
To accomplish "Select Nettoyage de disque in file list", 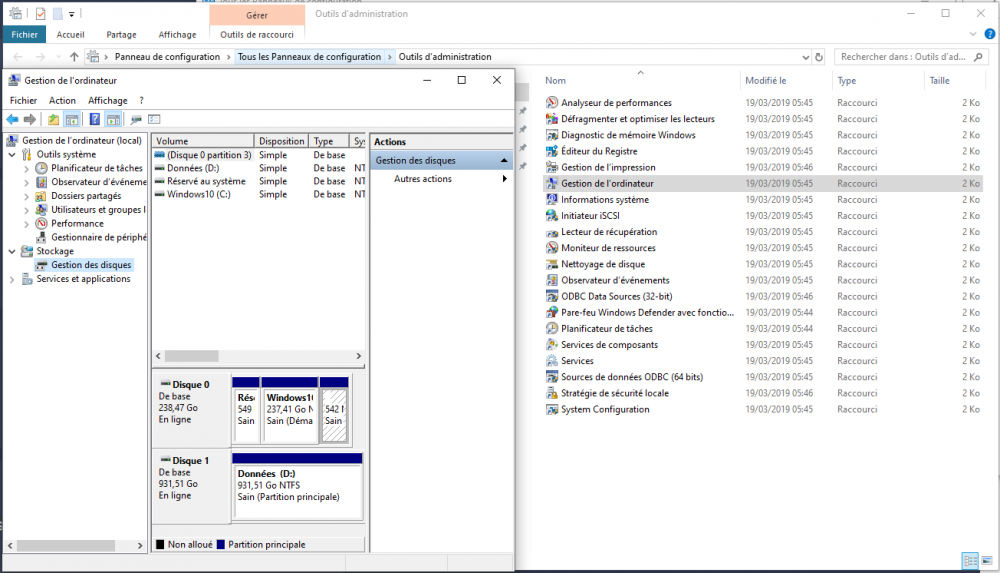I will tap(602, 264).
